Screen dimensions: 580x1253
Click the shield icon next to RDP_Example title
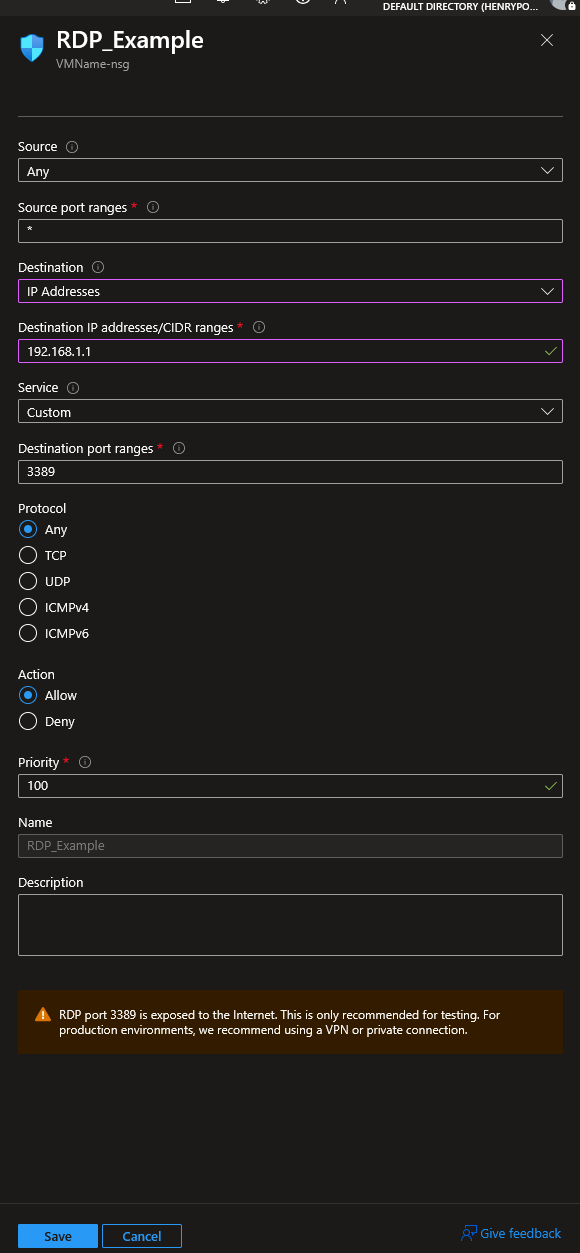tap(31, 48)
